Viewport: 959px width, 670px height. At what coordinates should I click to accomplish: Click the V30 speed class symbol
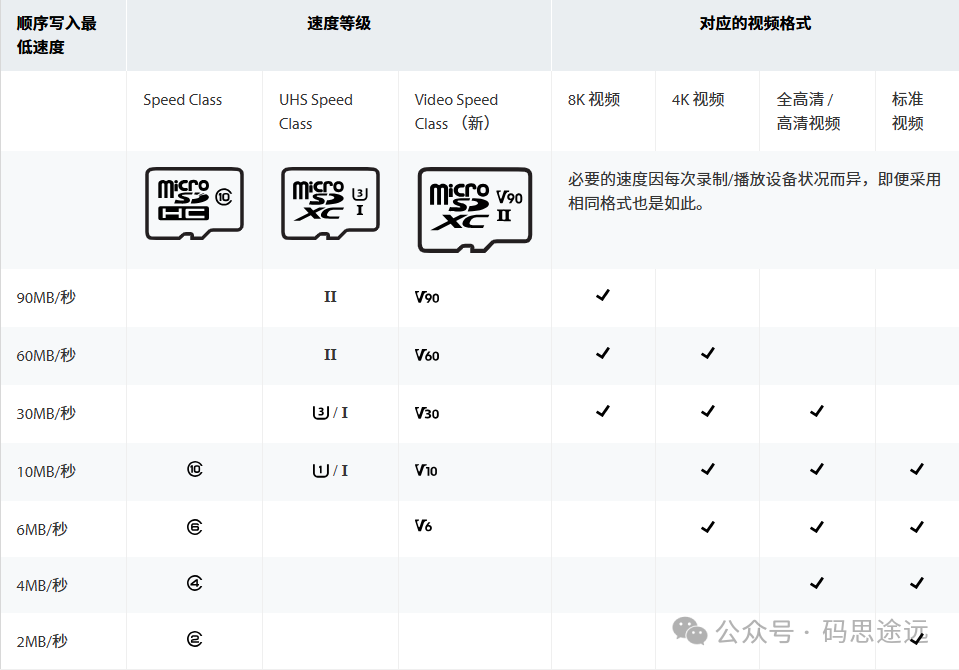(426, 412)
